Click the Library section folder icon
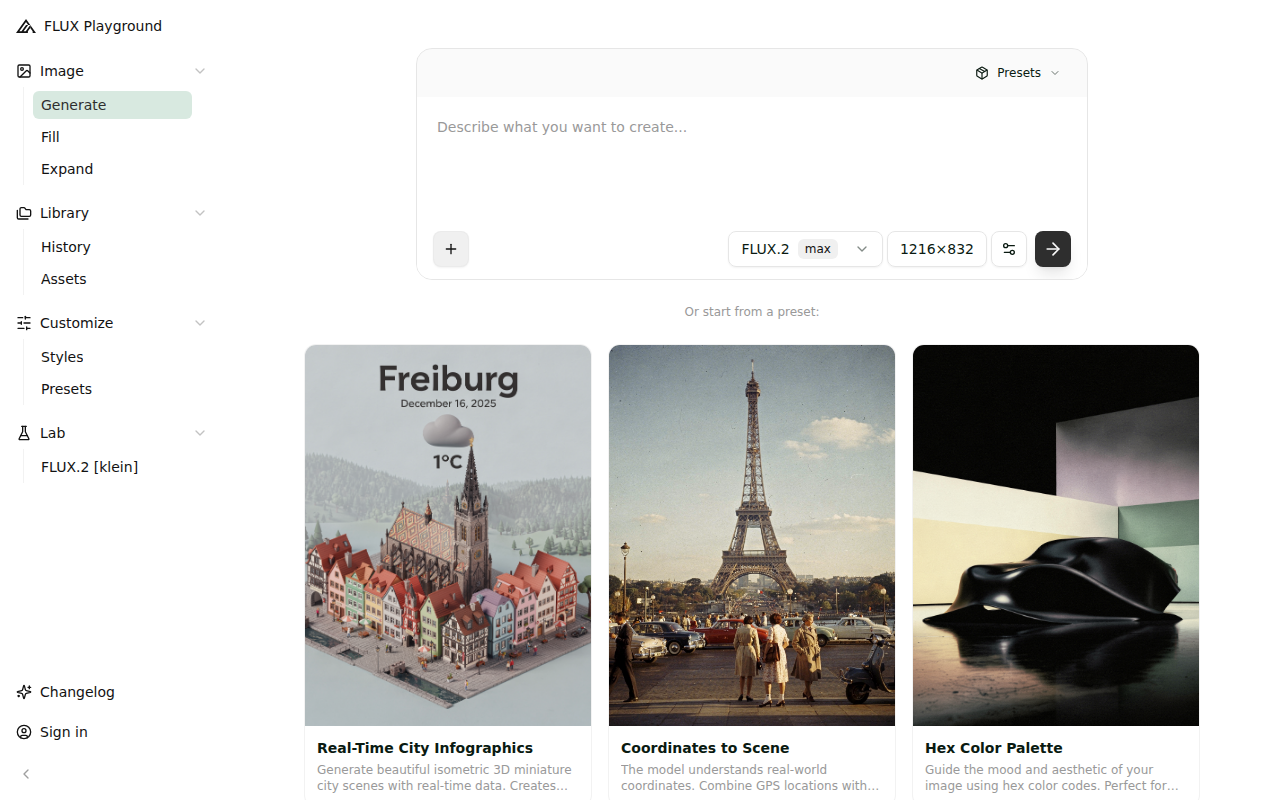This screenshot has height=800, width=1280. coord(24,213)
